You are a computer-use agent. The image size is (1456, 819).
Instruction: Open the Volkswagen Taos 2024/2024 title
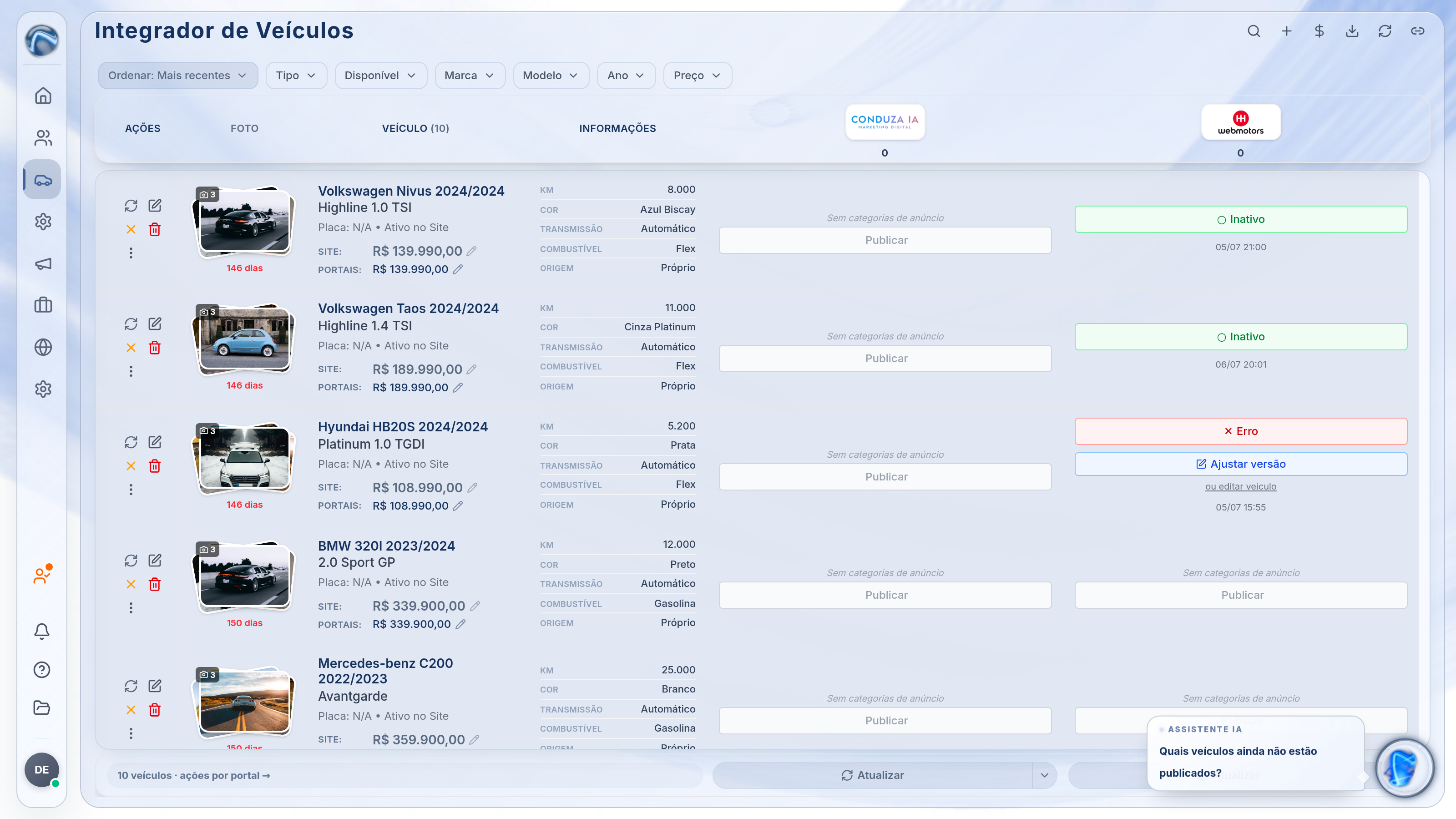tap(408, 308)
